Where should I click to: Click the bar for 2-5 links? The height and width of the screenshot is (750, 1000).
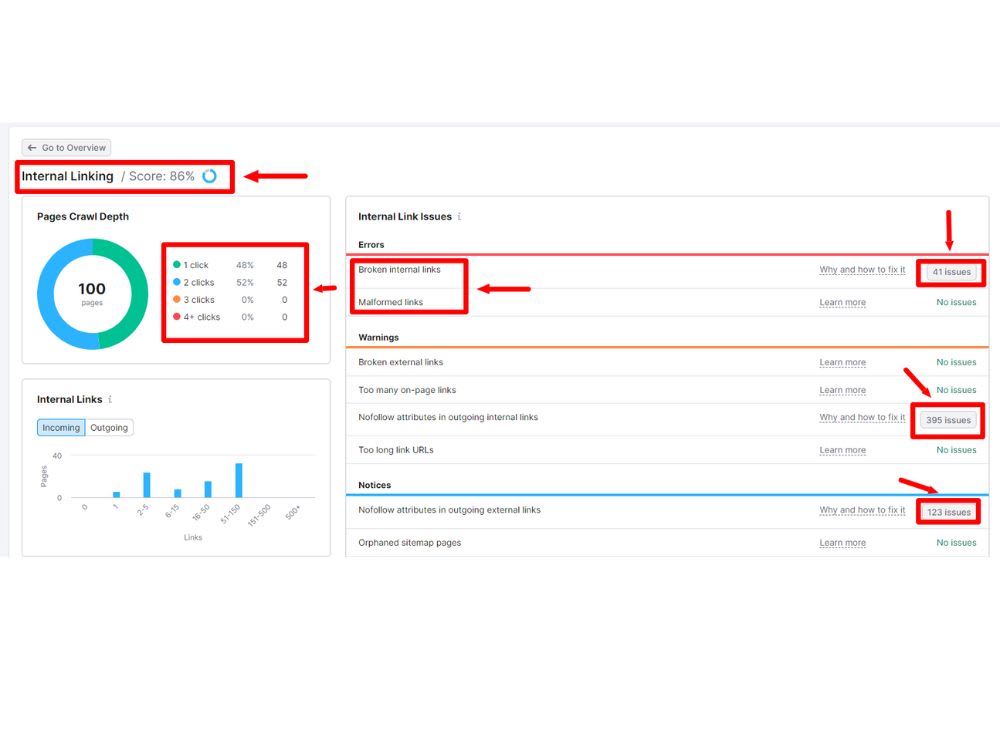tap(147, 485)
